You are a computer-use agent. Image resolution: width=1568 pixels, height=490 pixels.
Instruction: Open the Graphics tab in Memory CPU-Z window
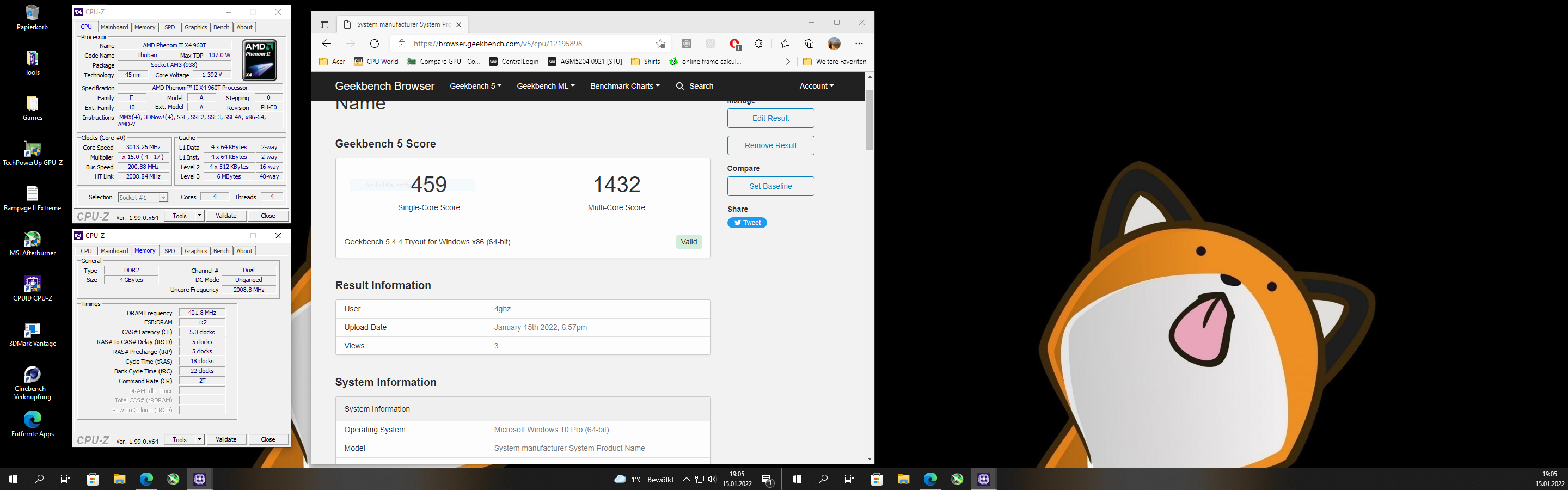196,251
